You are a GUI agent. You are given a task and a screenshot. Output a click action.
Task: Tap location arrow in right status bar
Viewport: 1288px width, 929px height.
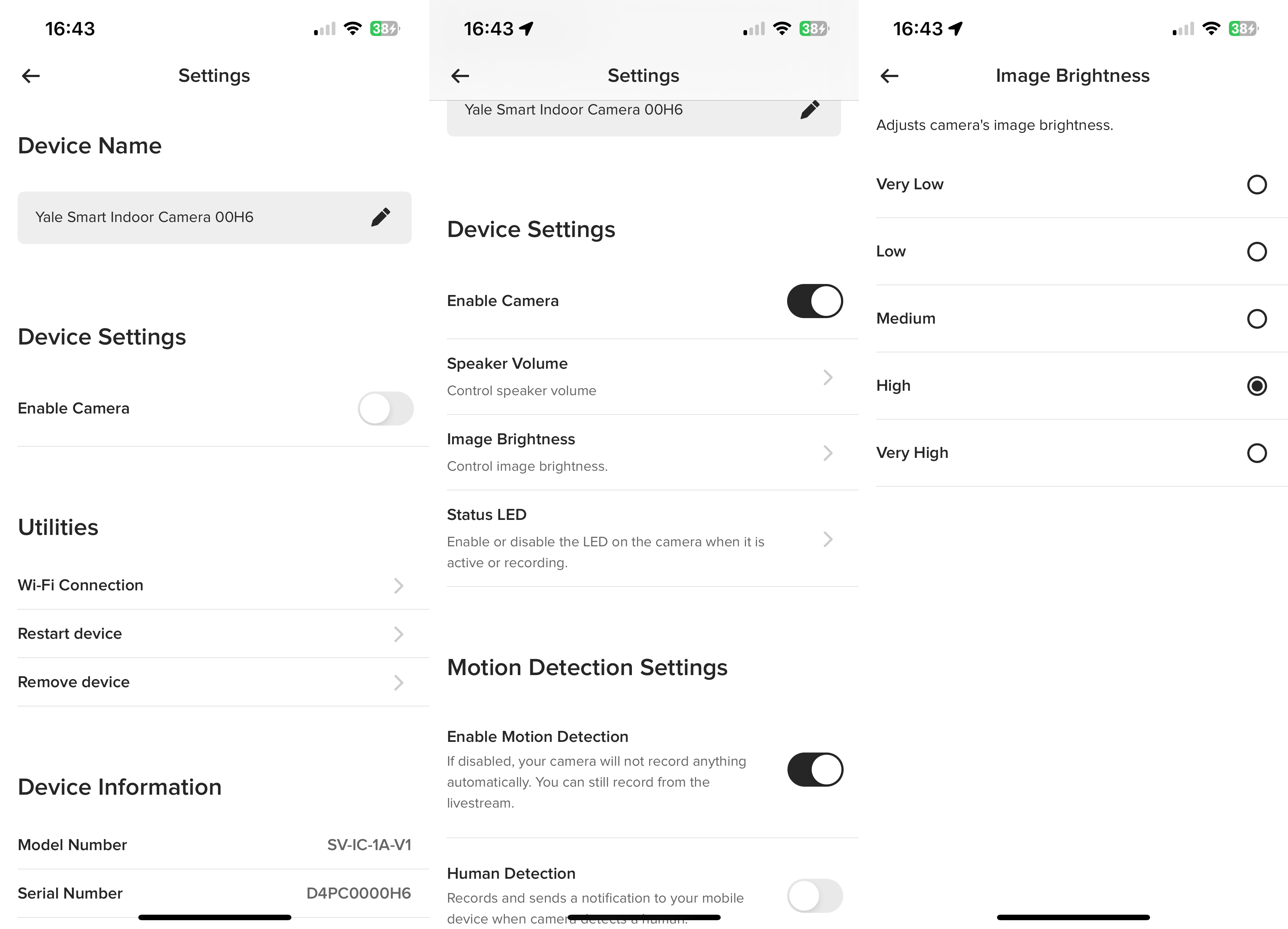coord(956,28)
